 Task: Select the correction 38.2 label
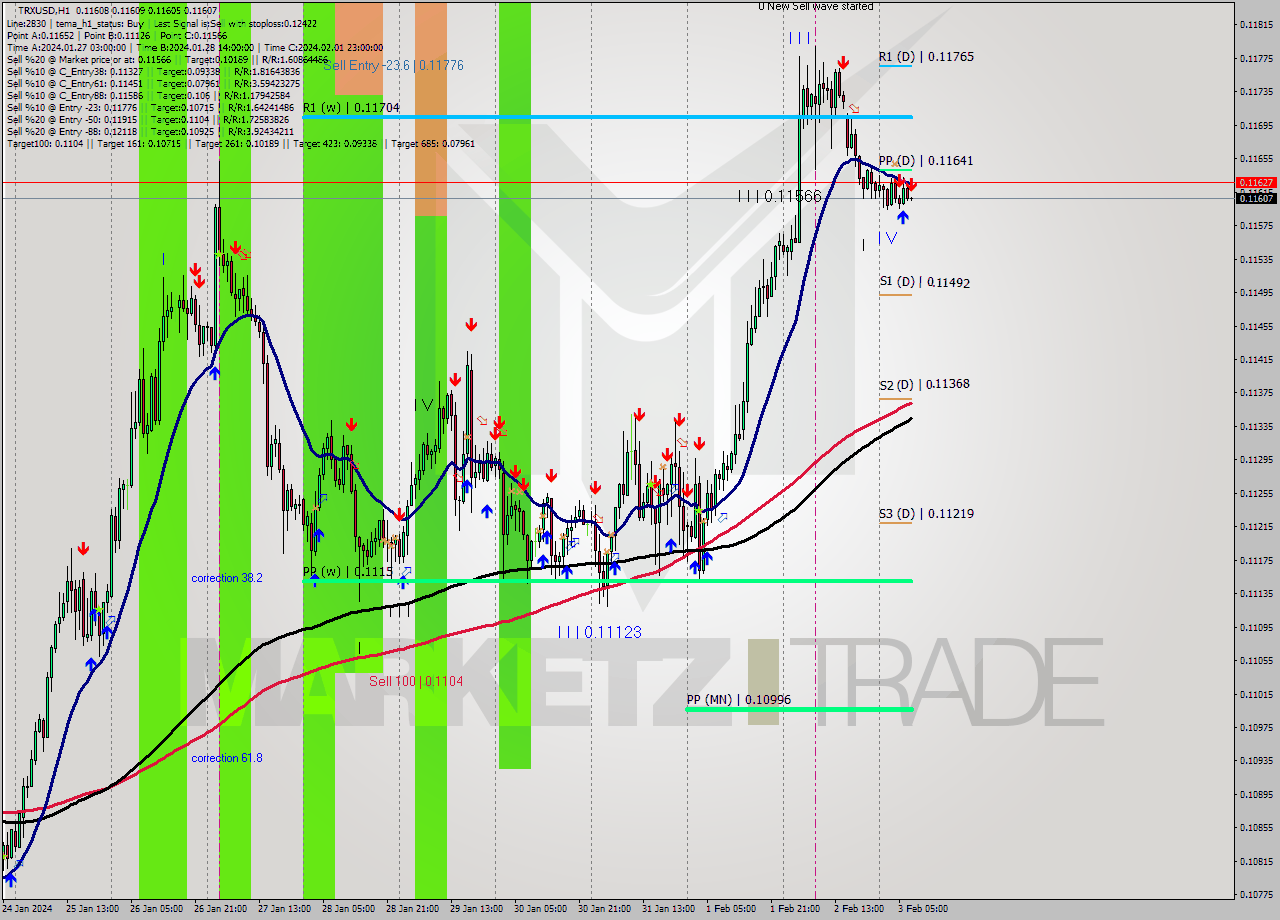(x=227, y=578)
